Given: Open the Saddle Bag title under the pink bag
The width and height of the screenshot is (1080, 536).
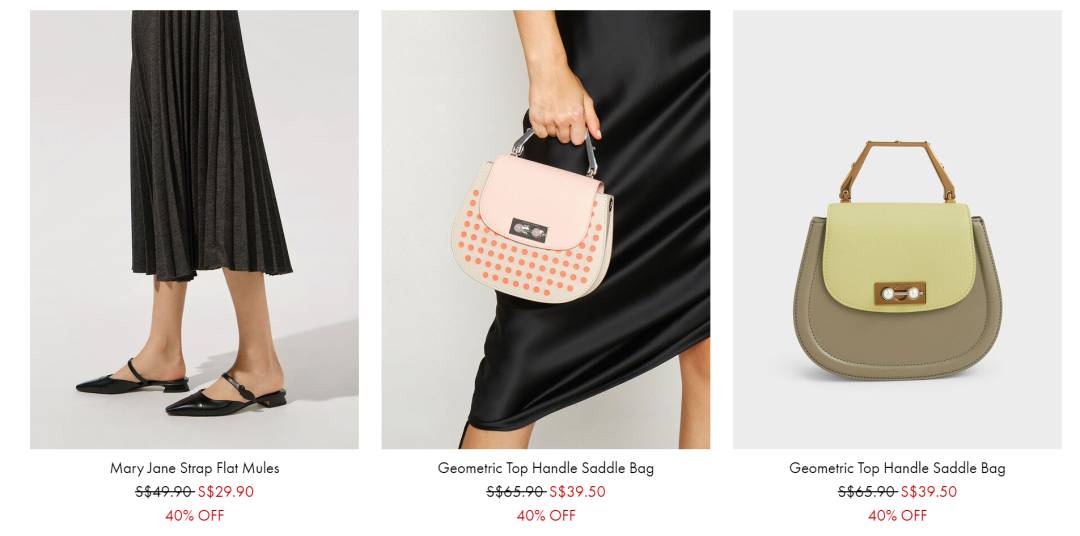Looking at the screenshot, I should (x=546, y=468).
